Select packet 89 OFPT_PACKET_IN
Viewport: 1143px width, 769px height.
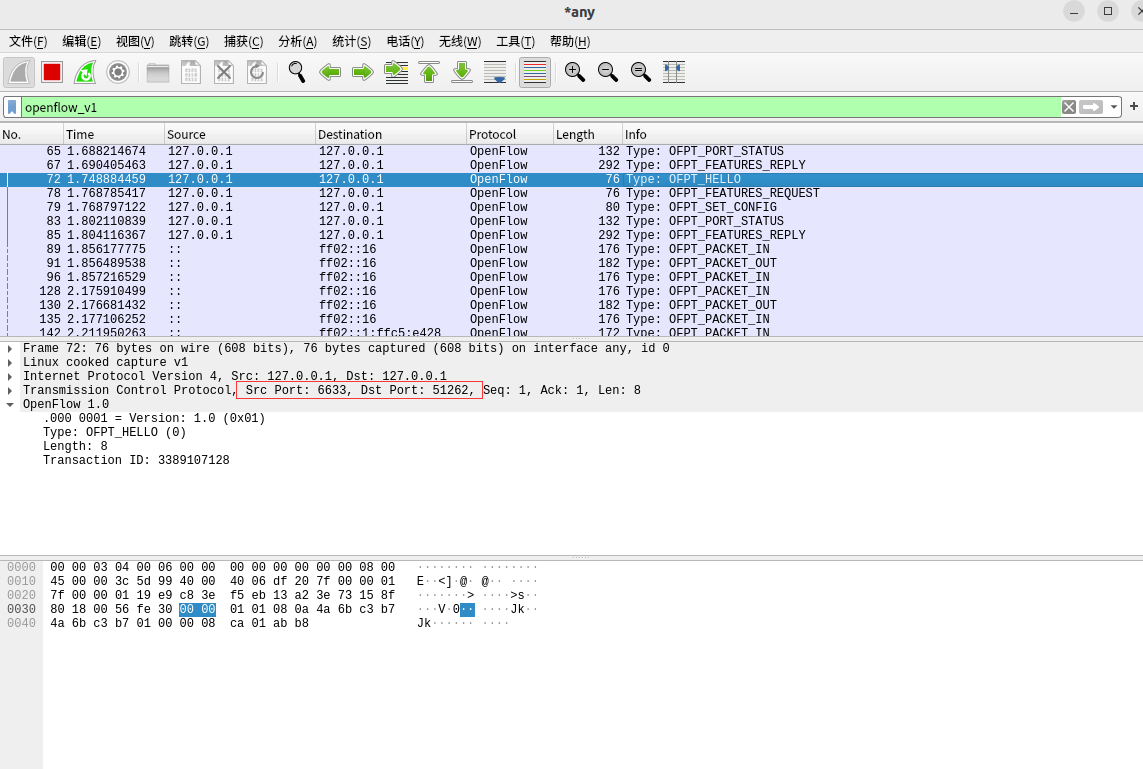[x=572, y=249]
